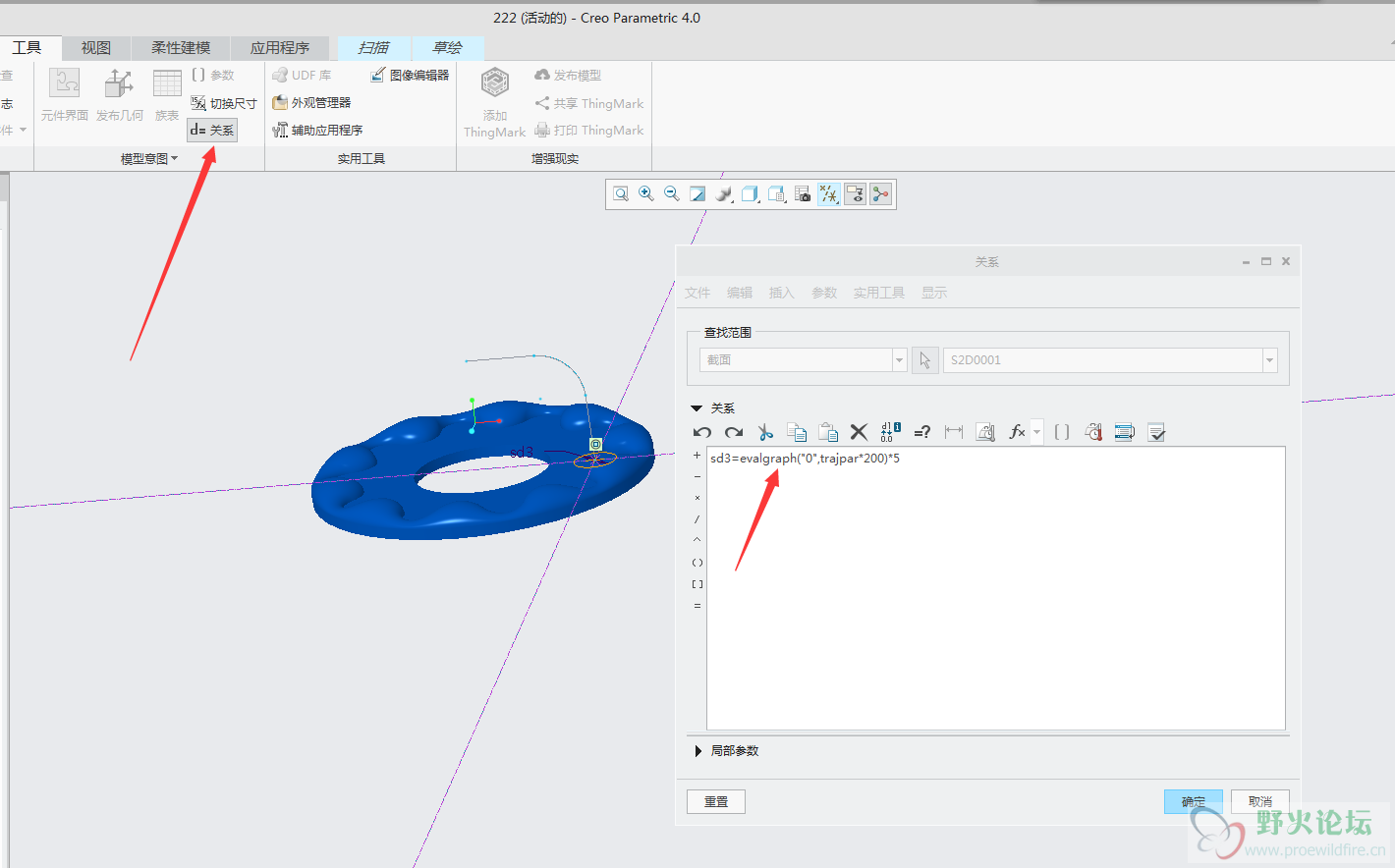
Task: Click the 重置 reset button
Action: tap(716, 801)
